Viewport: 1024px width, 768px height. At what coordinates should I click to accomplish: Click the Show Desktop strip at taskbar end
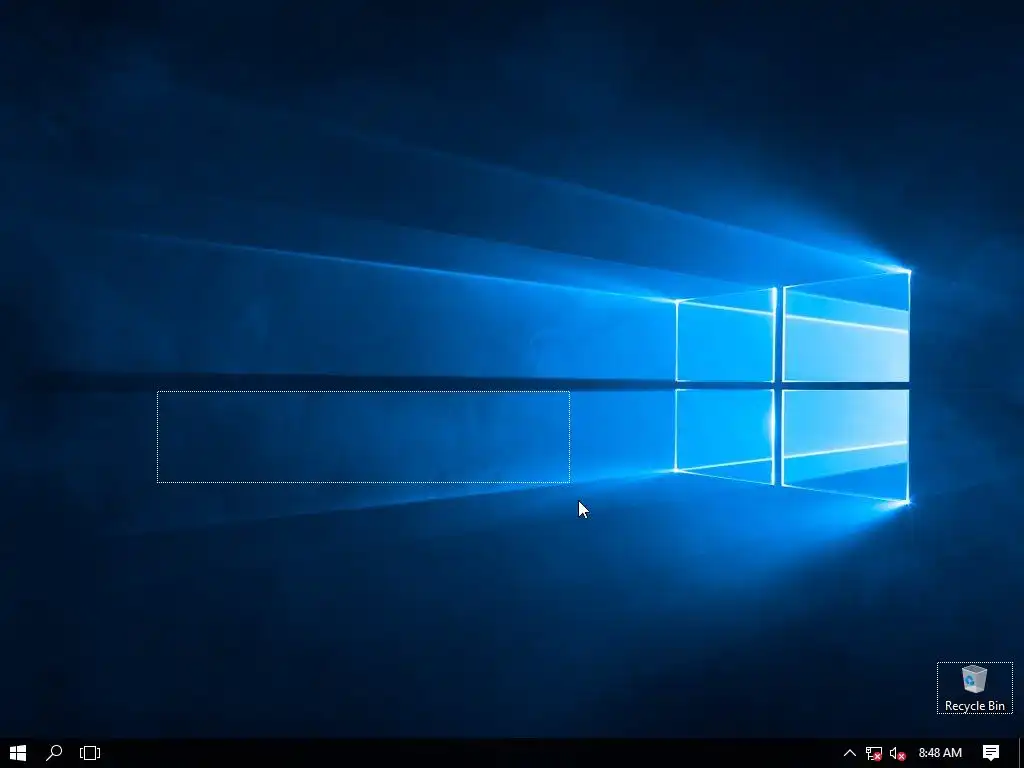pyautogui.click(x=1021, y=753)
